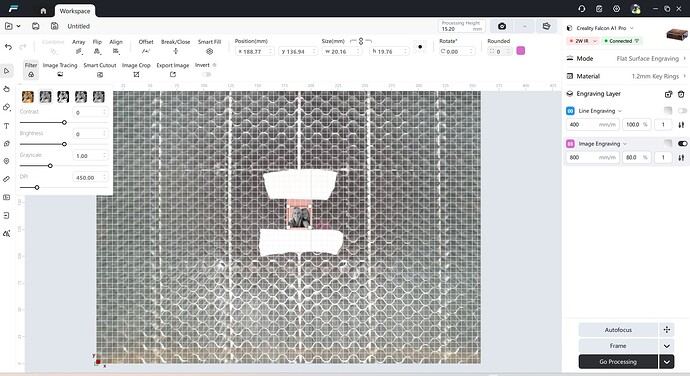Toggle the Image Engraving layer switch
The width and height of the screenshot is (690, 376).
coord(683,144)
